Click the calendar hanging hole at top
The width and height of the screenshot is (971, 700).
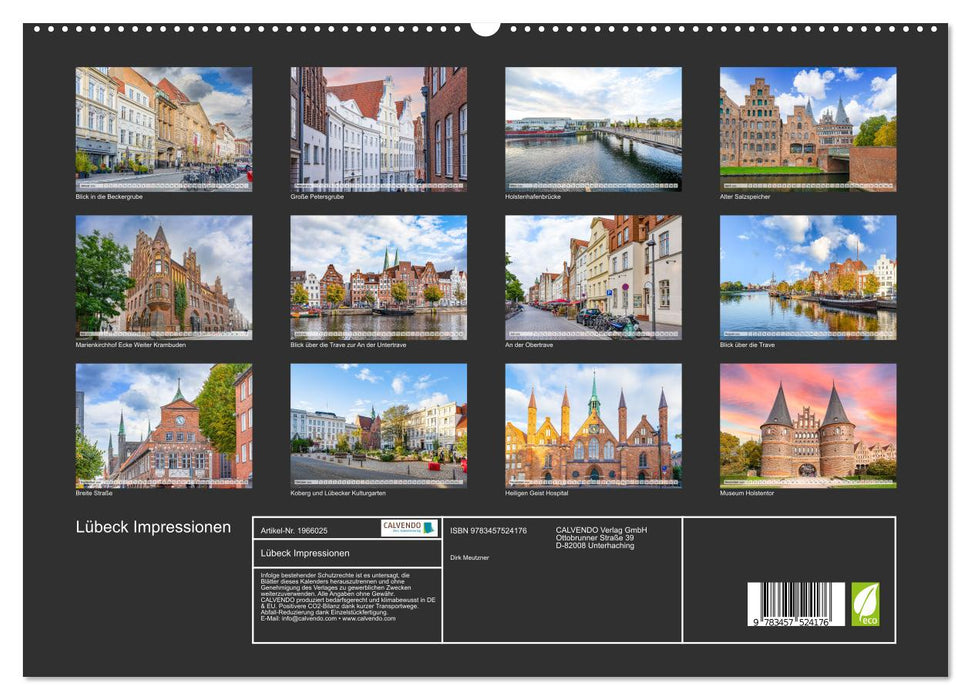[485, 27]
